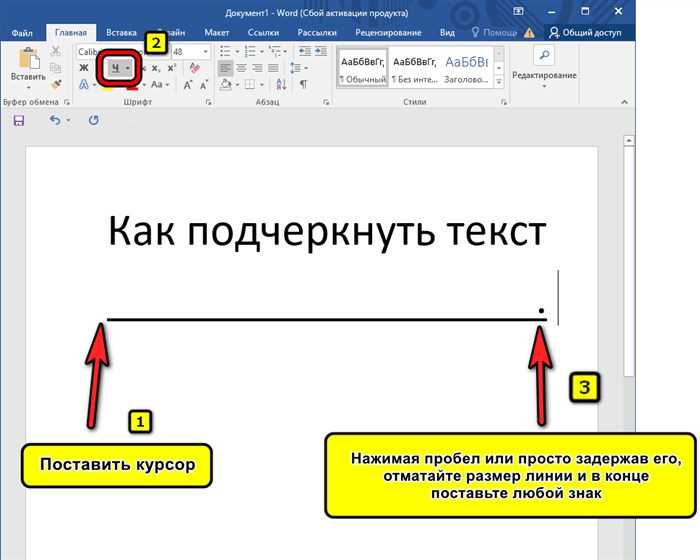Click the Общий доступ share button
The image size is (700, 560).
point(585,33)
